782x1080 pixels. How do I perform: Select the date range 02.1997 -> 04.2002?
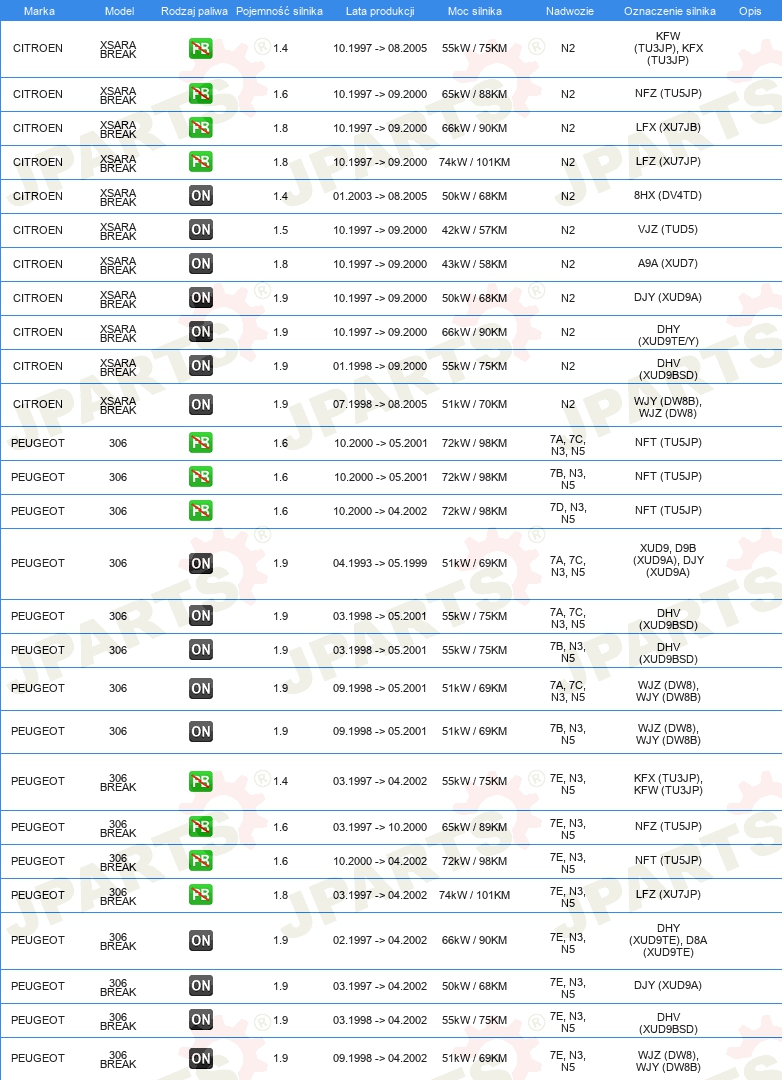pyautogui.click(x=380, y=940)
